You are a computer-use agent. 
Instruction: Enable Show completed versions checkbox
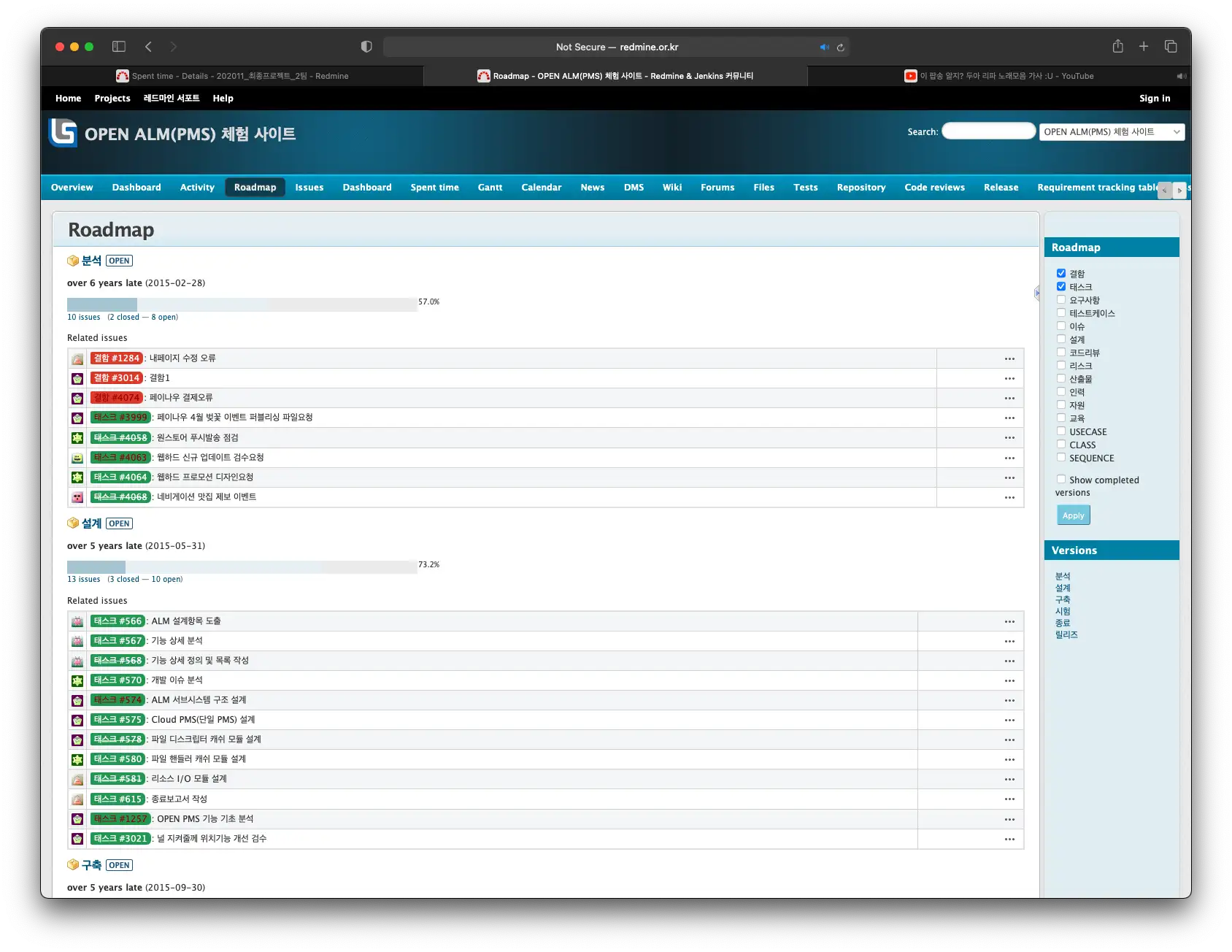[x=1061, y=479]
